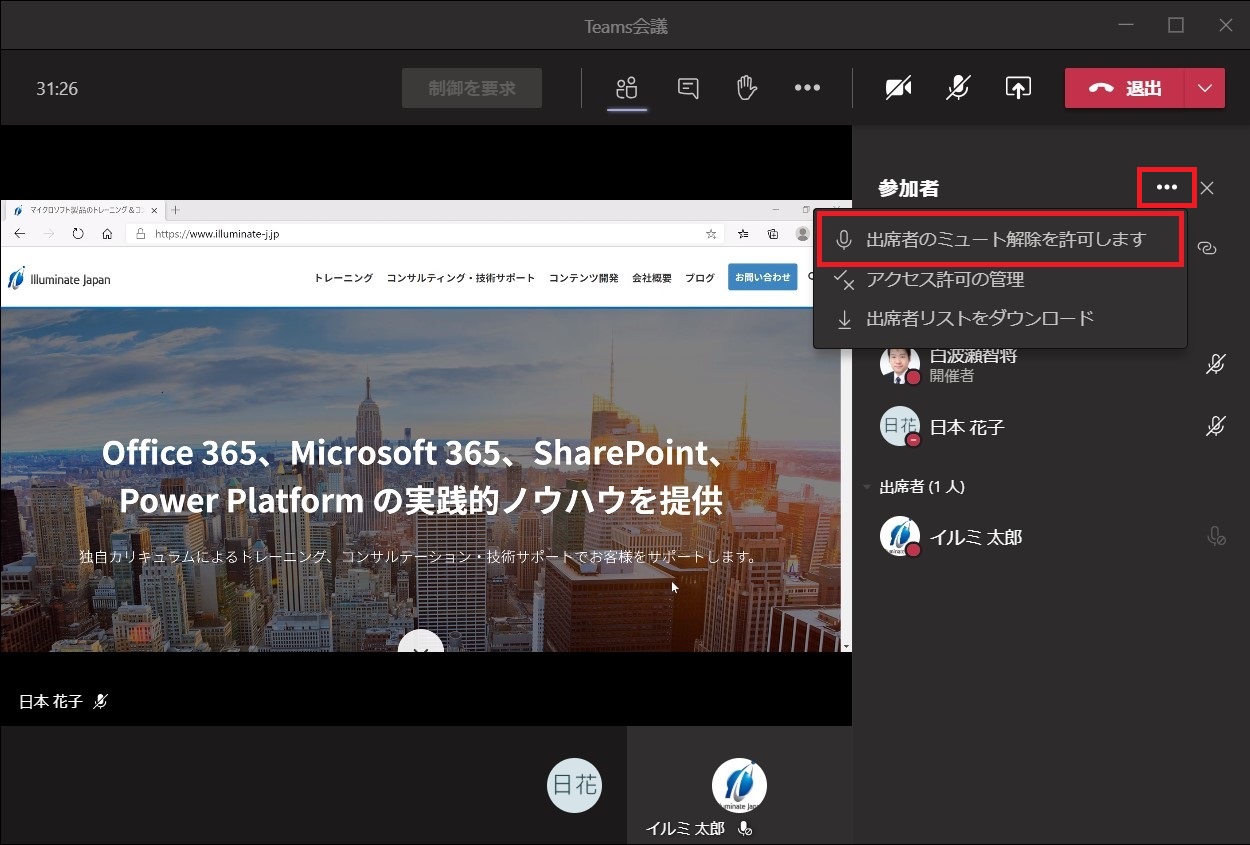This screenshot has width=1250, height=845.
Task: Select participant 日本 花子 in list
Action: [1050, 427]
